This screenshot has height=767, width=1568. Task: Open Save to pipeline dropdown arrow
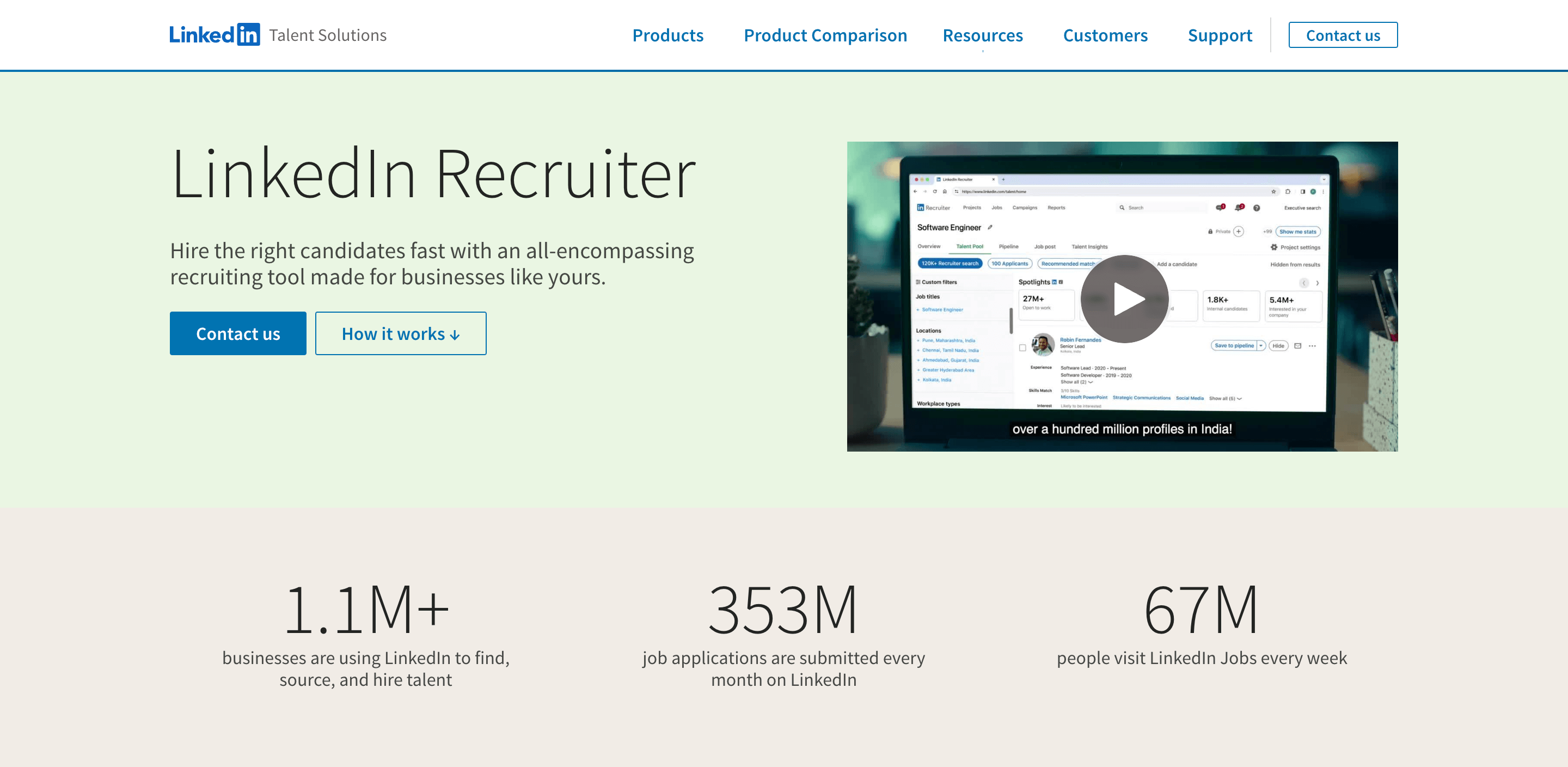click(x=1261, y=345)
